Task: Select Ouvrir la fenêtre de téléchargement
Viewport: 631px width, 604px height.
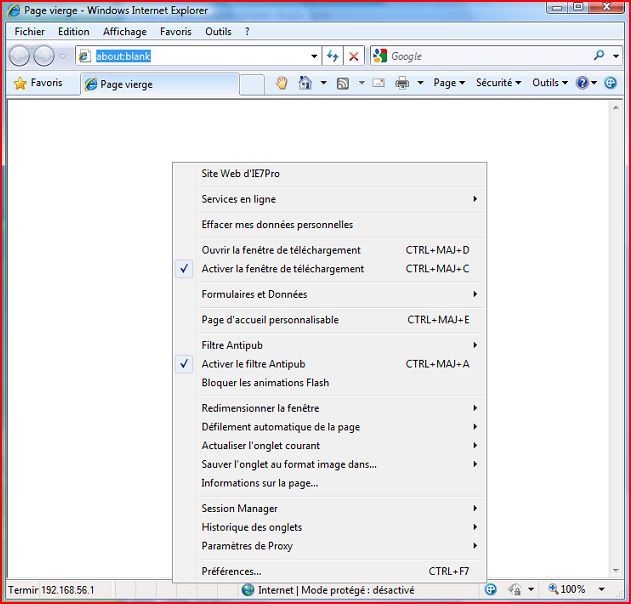Action: pyautogui.click(x=330, y=250)
